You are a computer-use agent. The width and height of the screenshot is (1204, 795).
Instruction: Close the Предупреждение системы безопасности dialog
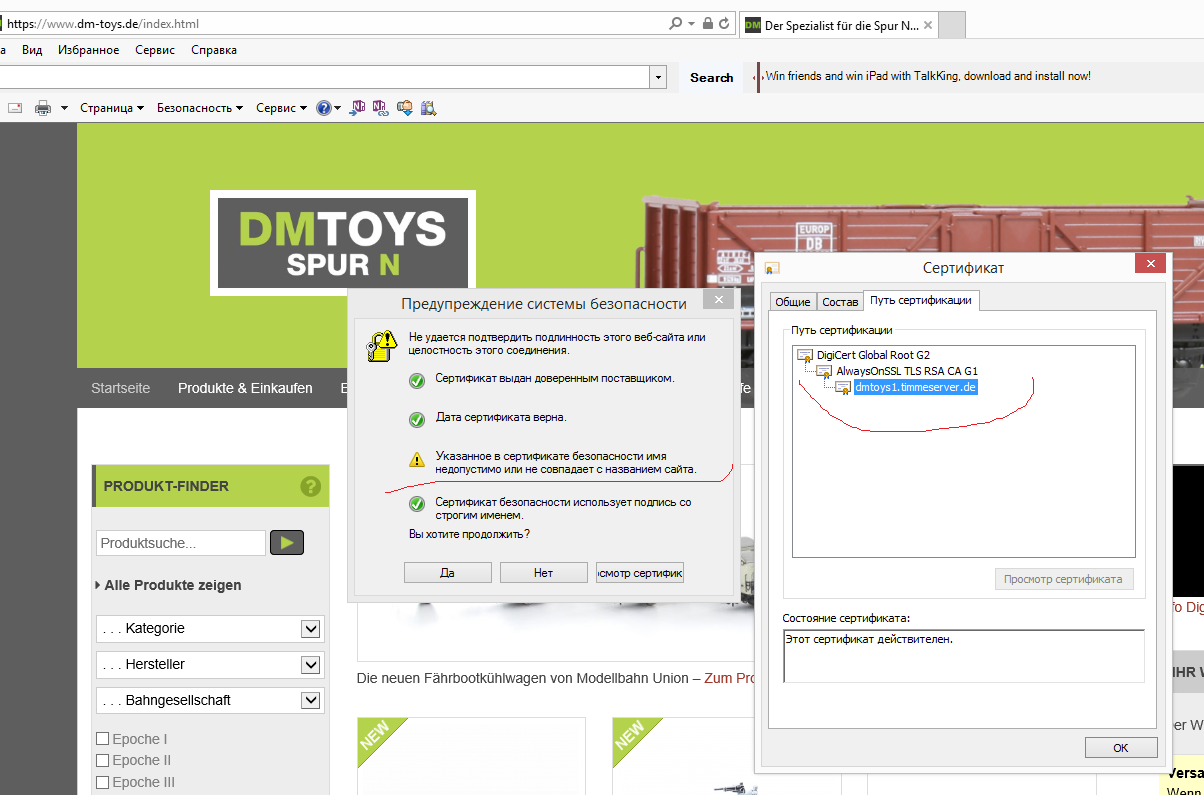[x=717, y=299]
